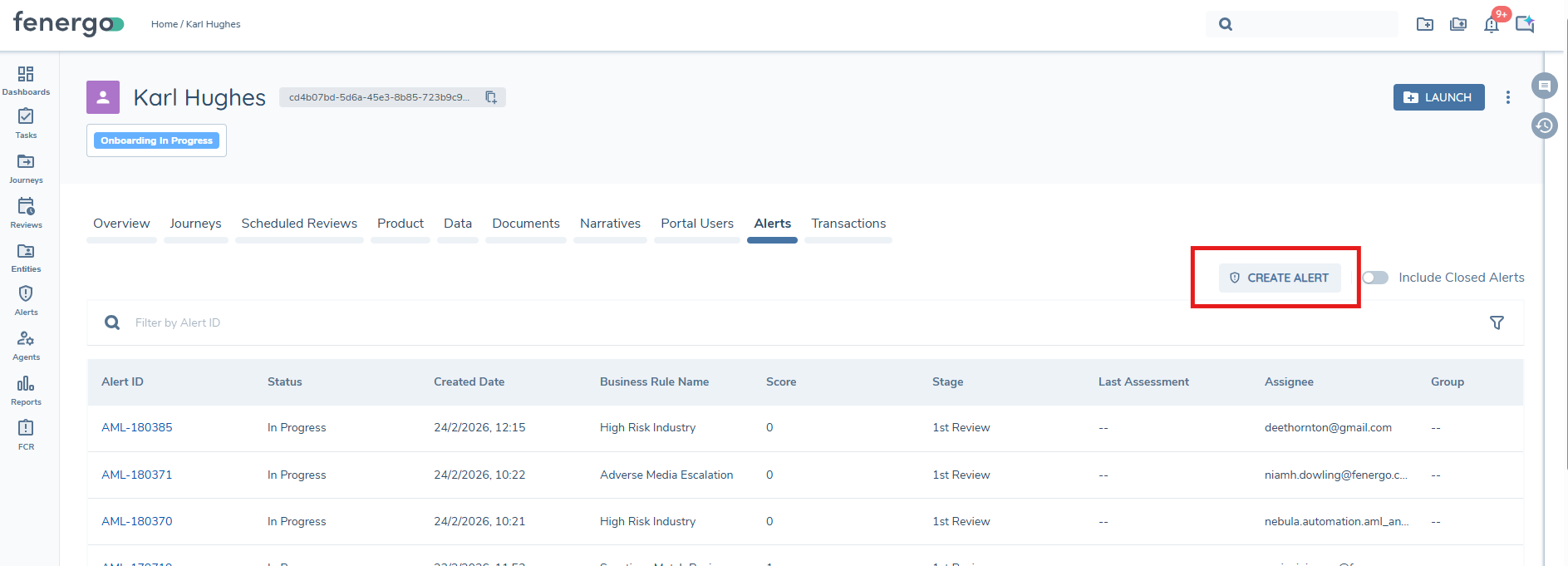Open the history clock icon
This screenshot has width=1568, height=566.
pos(1545,126)
